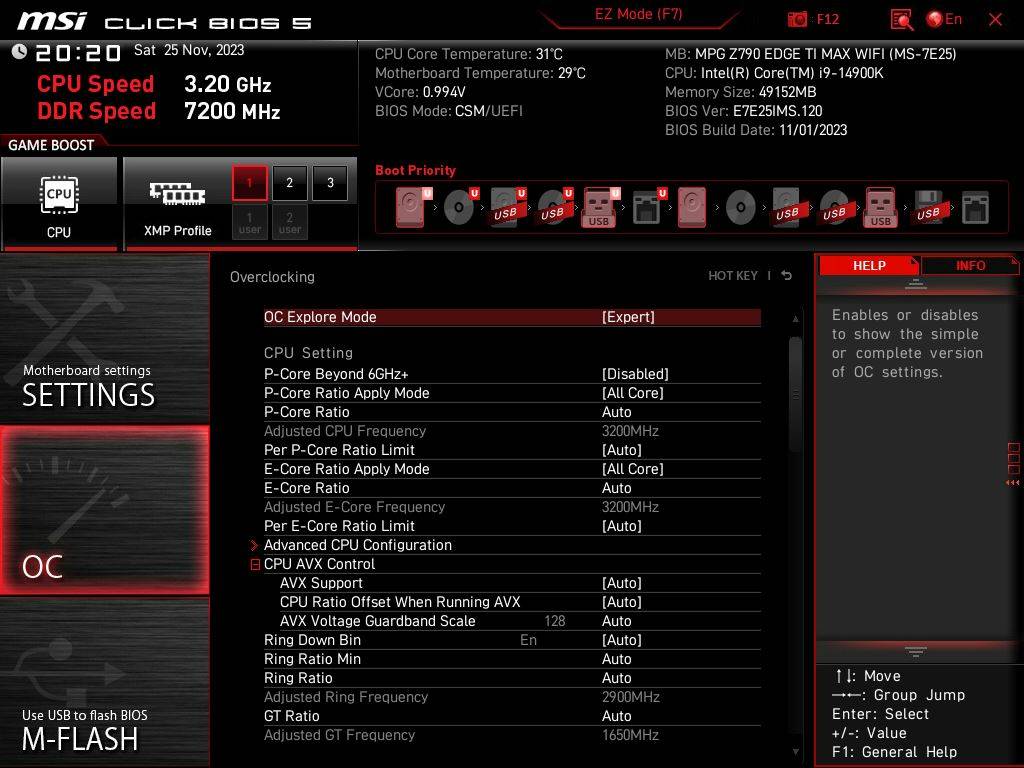Open the M-FLASH BIOS flashing section
1024x768 pixels.
click(x=104, y=682)
